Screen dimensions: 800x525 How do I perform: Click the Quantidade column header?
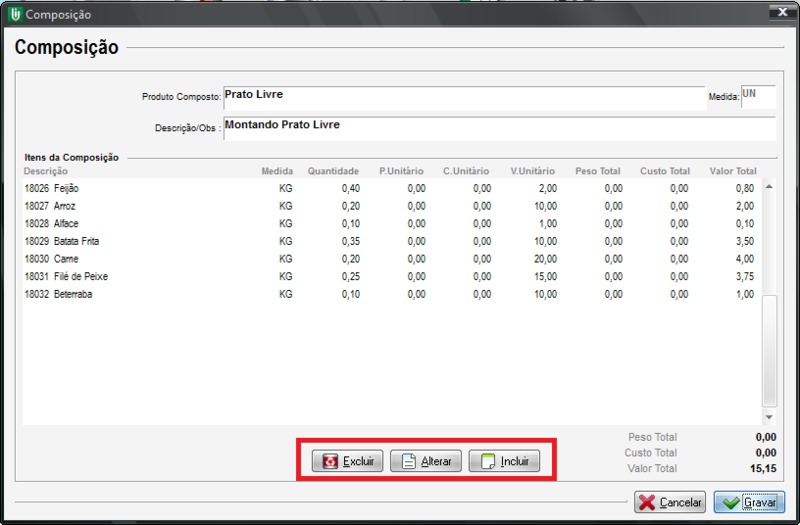click(x=332, y=171)
